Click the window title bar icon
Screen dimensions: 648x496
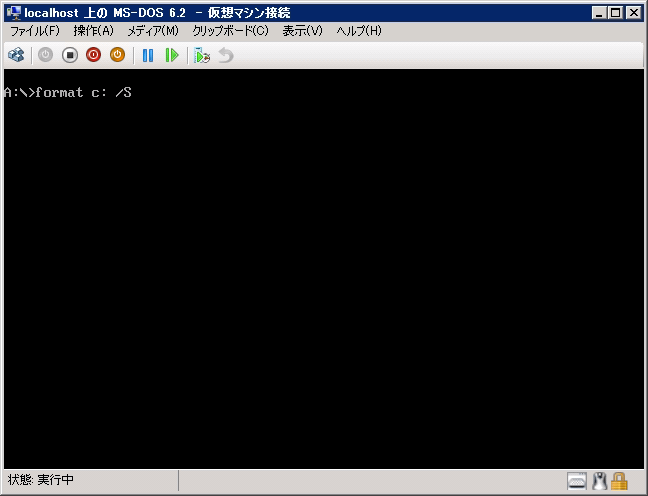[x=14, y=13]
